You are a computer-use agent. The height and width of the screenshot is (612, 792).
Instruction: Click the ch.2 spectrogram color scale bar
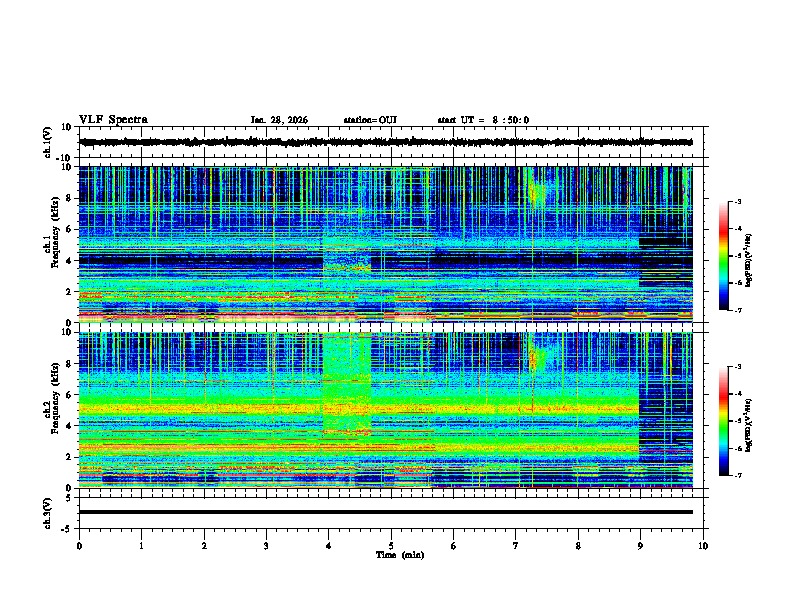coord(723,421)
